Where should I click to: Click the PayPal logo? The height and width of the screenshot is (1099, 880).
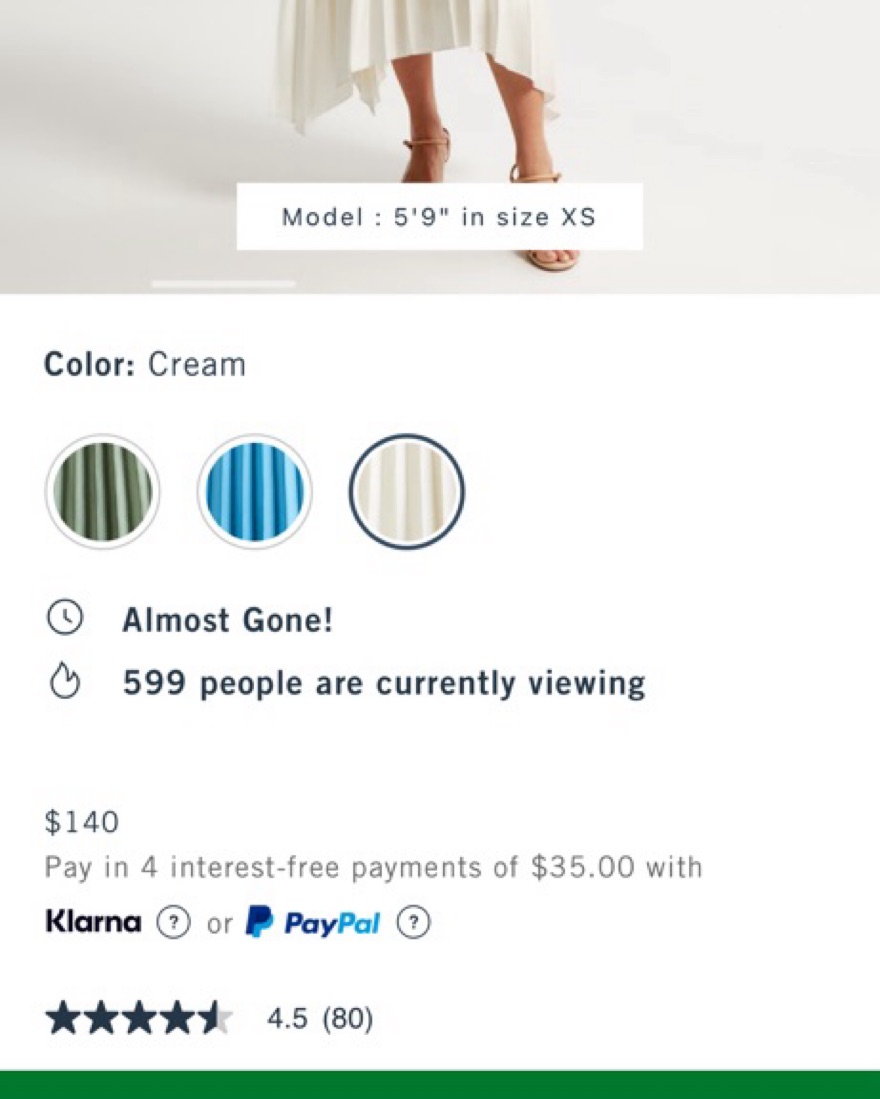tap(313, 922)
